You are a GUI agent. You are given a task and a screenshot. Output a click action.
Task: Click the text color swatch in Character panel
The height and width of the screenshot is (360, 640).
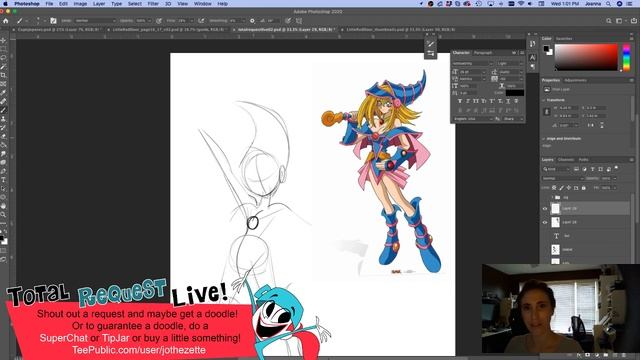(x=514, y=93)
